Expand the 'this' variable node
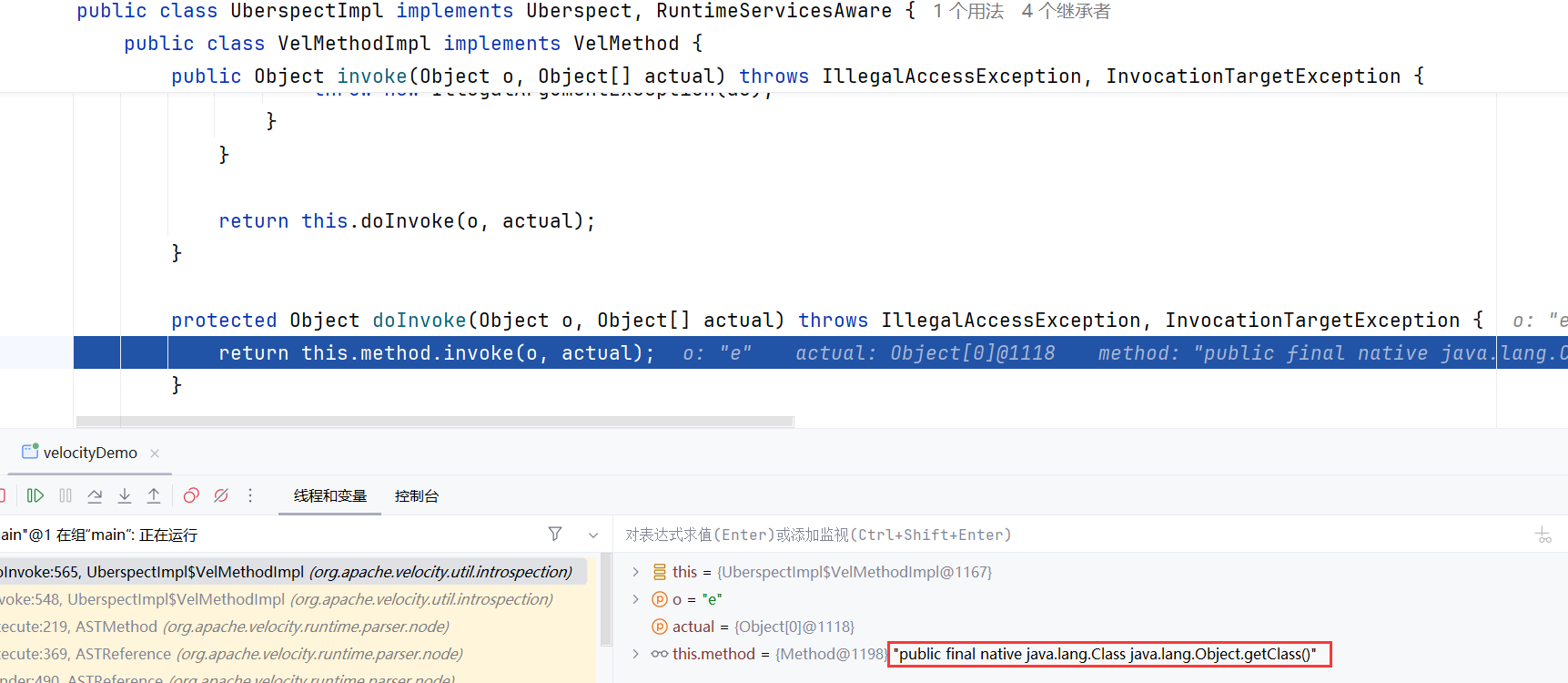Screen dimensions: 1568x683 point(636,572)
